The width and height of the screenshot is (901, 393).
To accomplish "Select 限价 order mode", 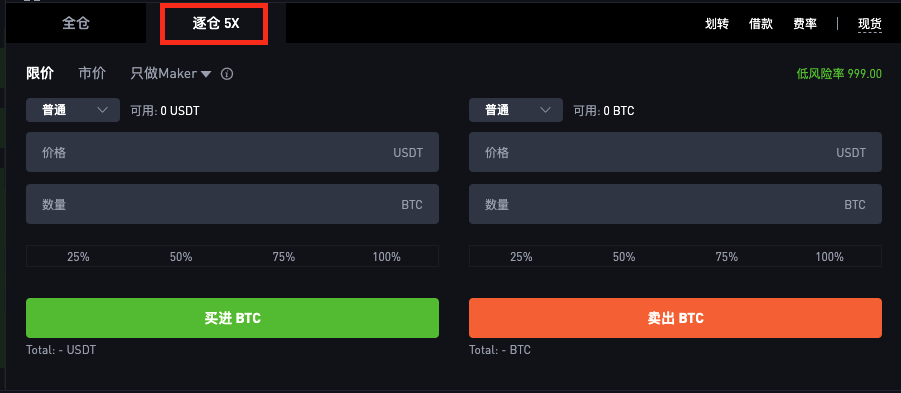I will (x=40, y=74).
